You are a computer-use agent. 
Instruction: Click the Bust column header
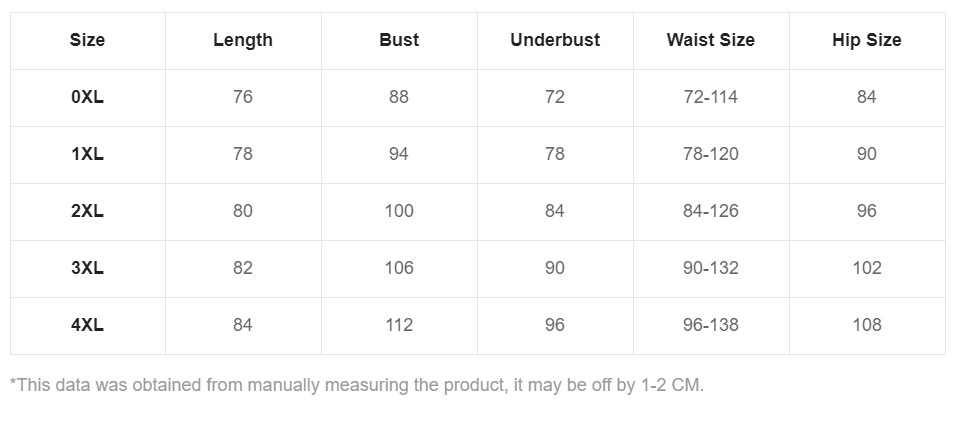tap(399, 41)
